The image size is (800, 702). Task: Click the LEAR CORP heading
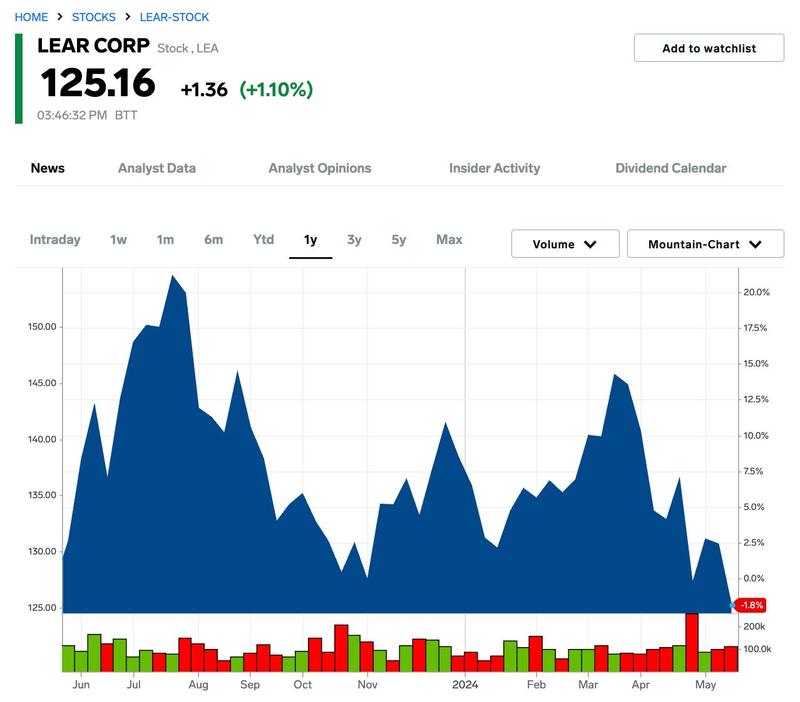93,45
